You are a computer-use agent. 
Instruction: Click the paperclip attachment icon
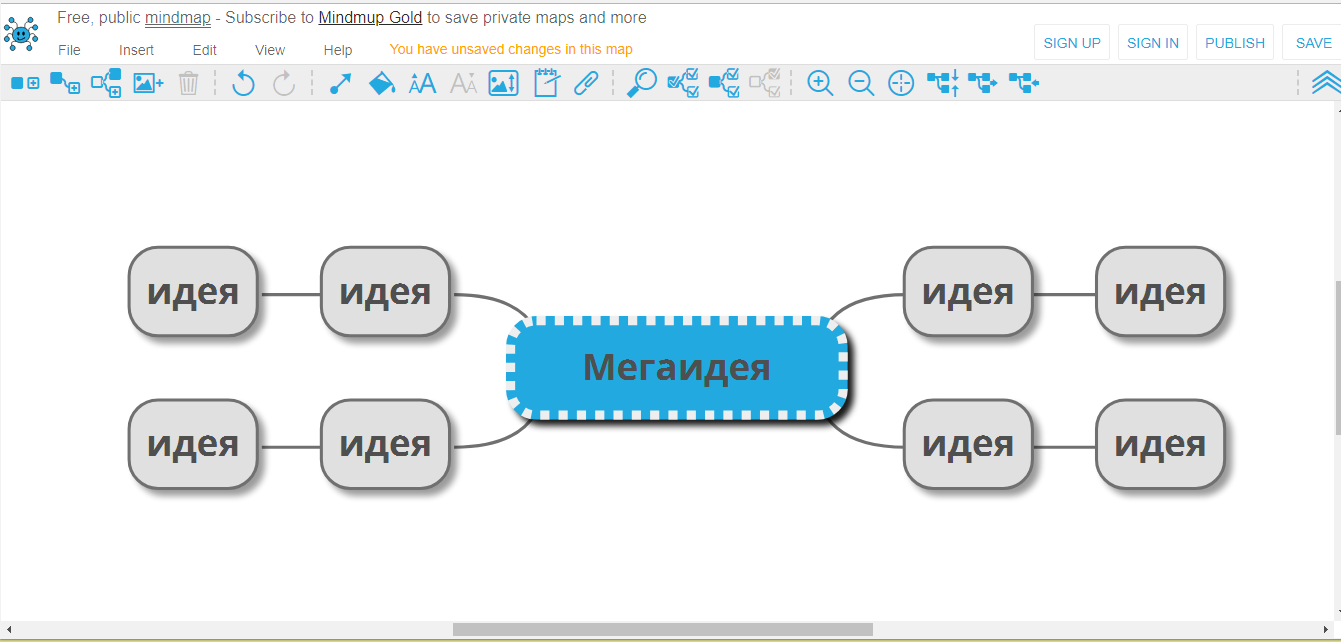point(586,84)
